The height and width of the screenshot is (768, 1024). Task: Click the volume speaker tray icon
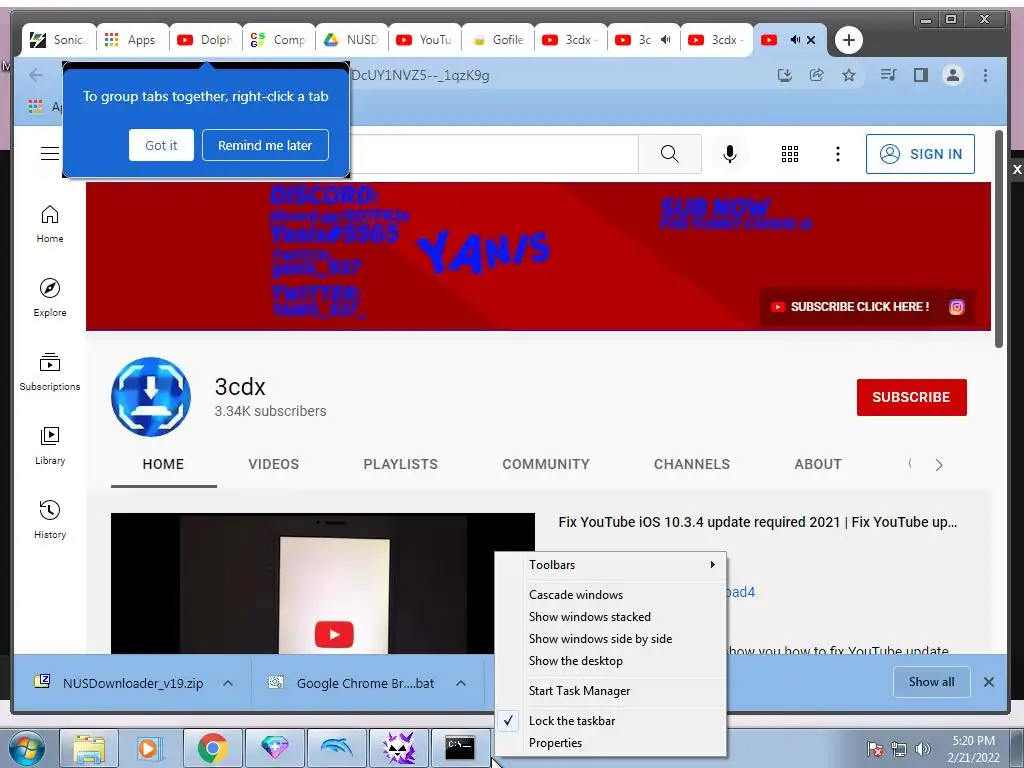point(923,749)
